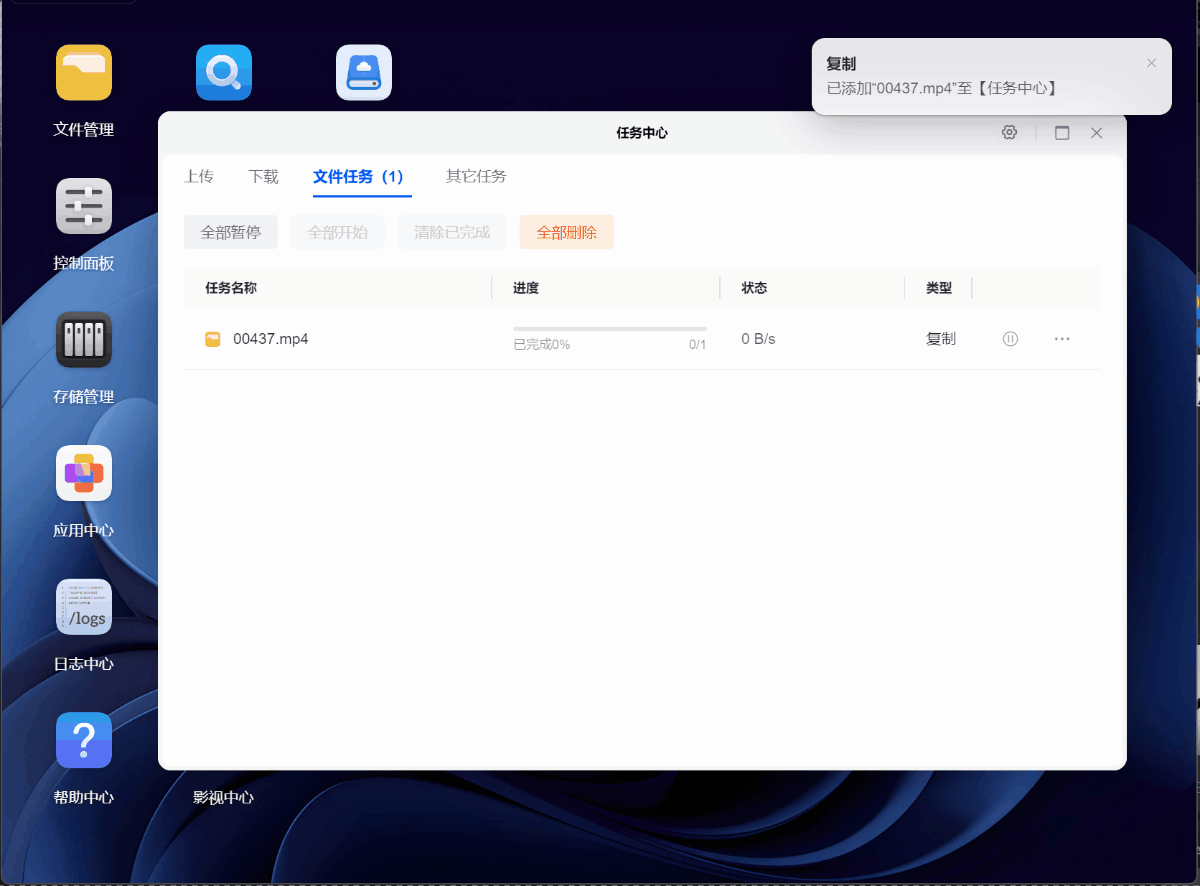
Task: Click the 全部暂停 button
Action: (x=231, y=232)
